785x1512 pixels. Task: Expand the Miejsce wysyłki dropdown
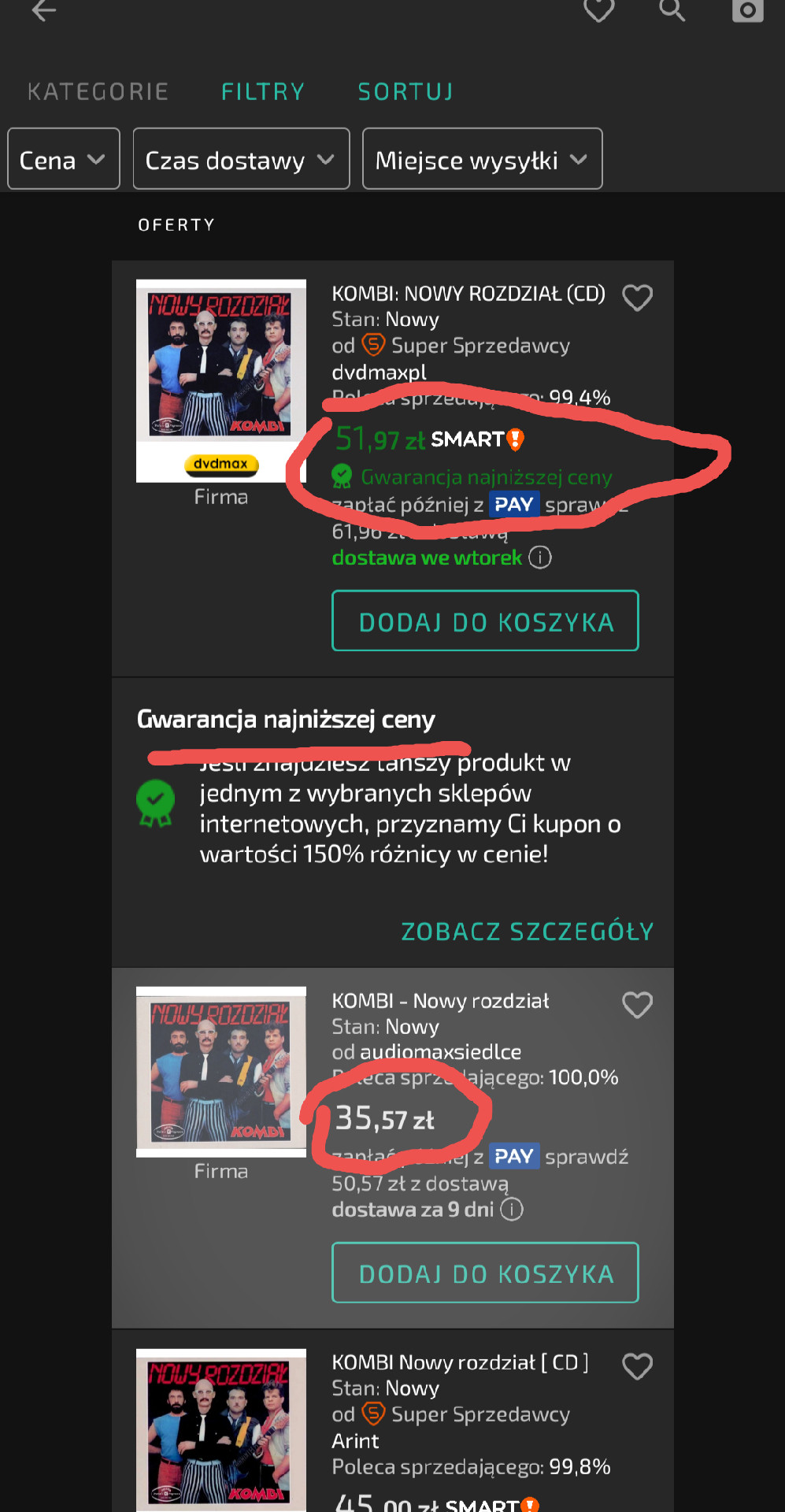(x=483, y=159)
